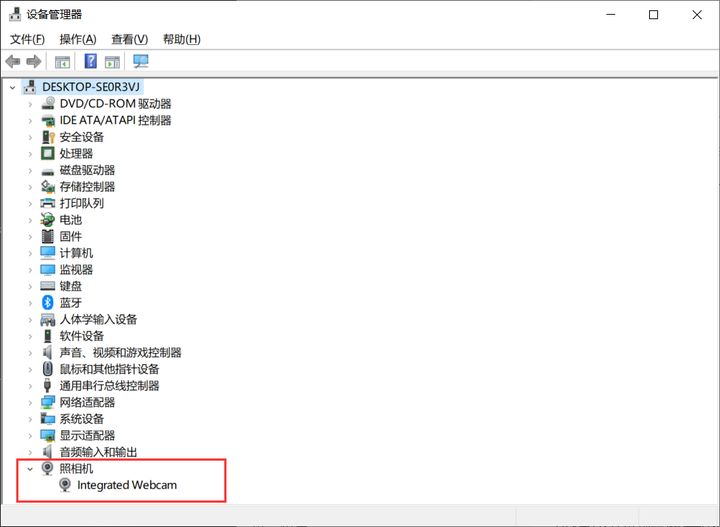Click the battery (电池) category icon
Image resolution: width=720 pixels, height=527 pixels.
pyautogui.click(x=48, y=219)
